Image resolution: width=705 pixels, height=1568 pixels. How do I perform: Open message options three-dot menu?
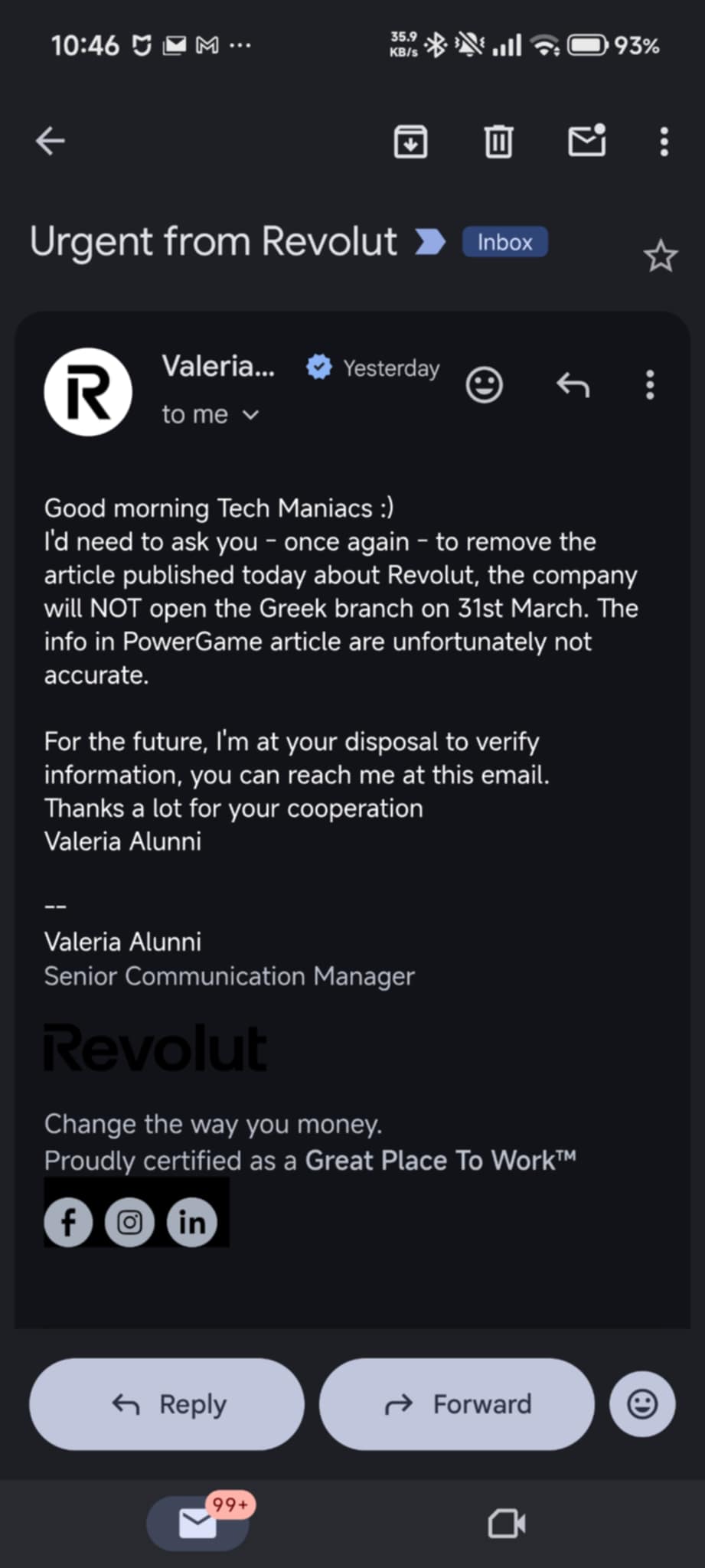pos(650,384)
